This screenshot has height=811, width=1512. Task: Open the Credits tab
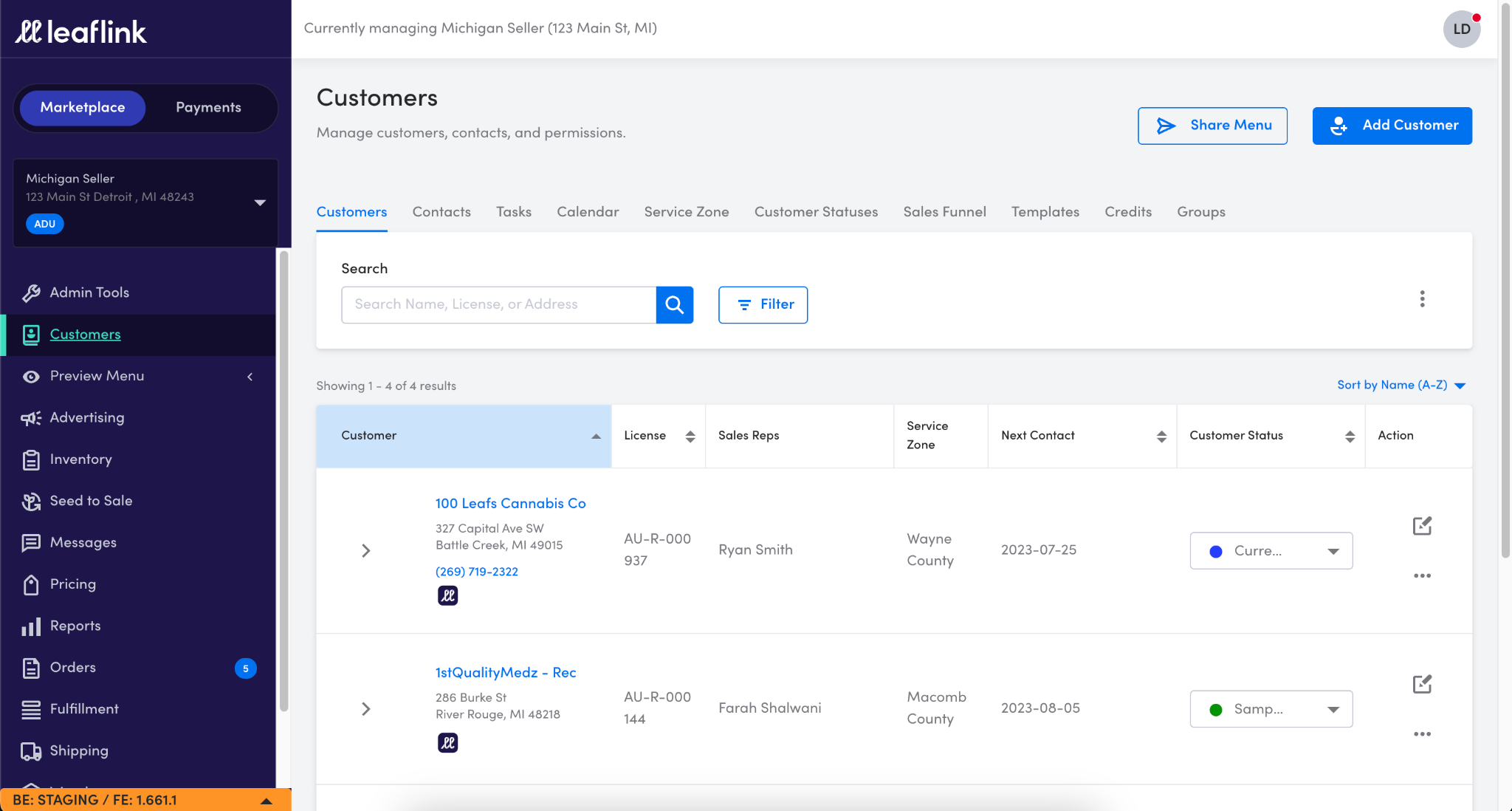[1128, 212]
